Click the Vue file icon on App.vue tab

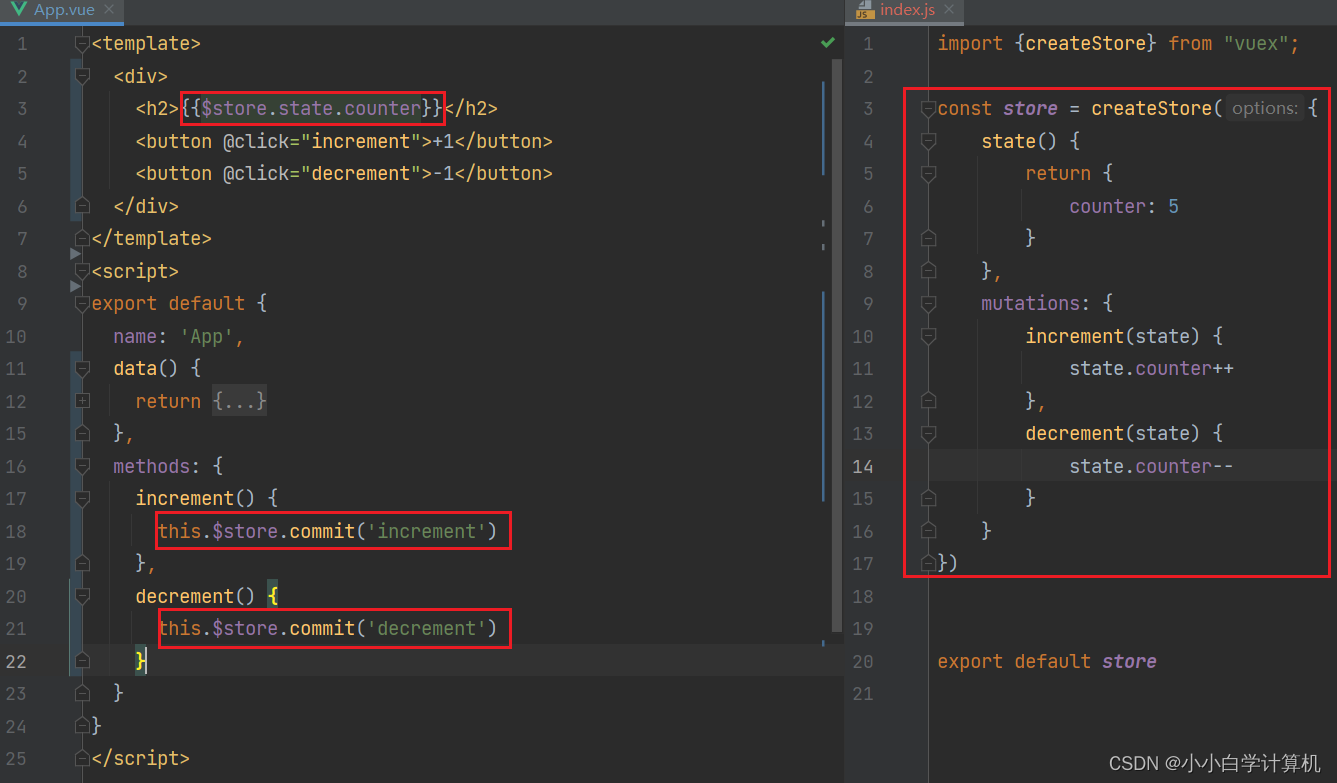coord(19,10)
